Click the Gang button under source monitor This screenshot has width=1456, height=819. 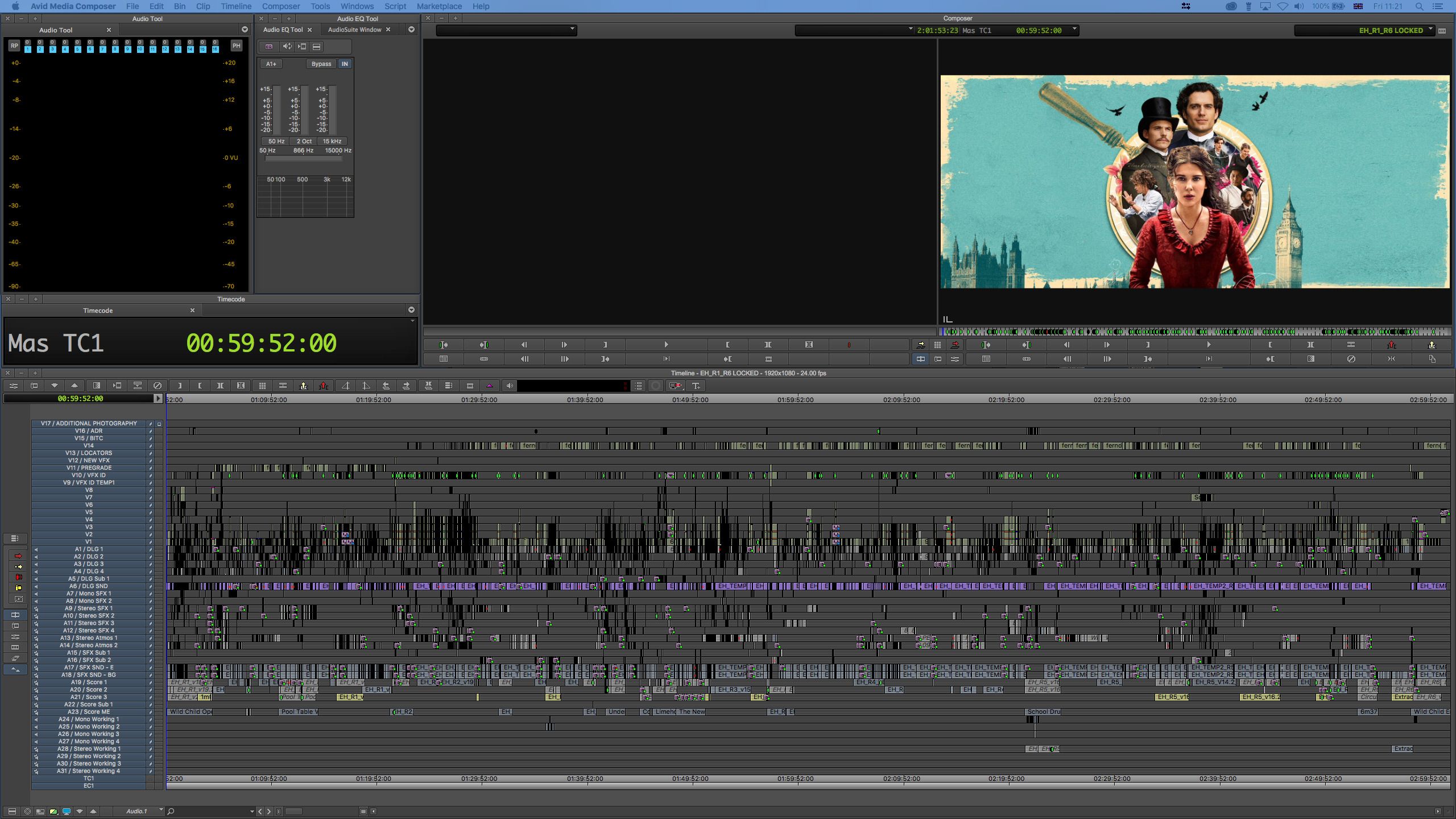(x=484, y=359)
